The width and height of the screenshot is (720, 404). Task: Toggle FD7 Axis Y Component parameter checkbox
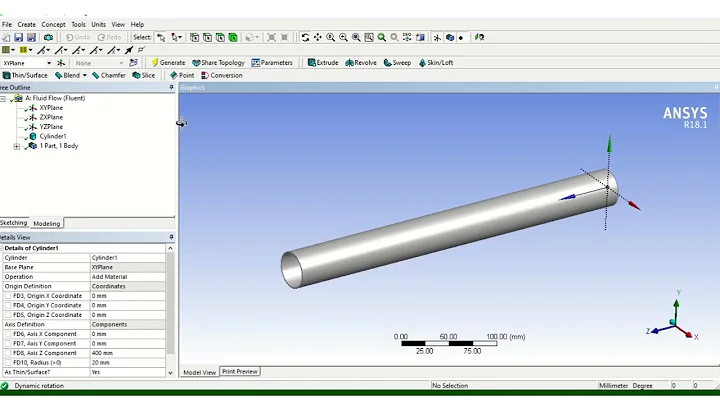[x=8, y=344]
